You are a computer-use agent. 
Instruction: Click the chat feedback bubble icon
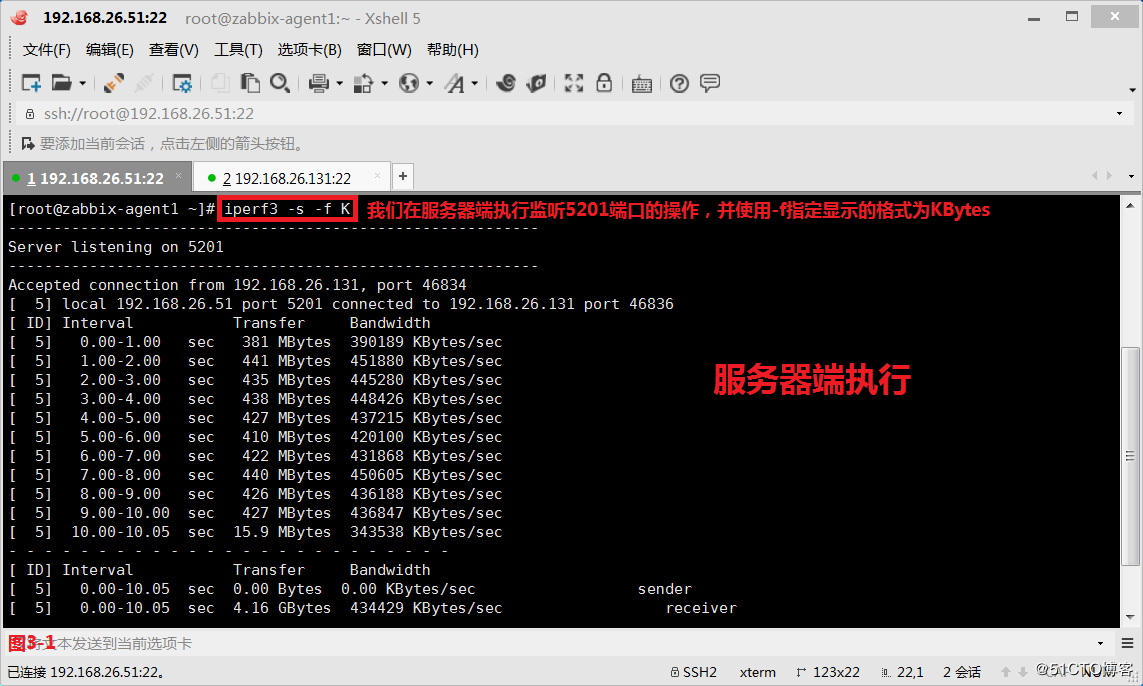pyautogui.click(x=710, y=83)
